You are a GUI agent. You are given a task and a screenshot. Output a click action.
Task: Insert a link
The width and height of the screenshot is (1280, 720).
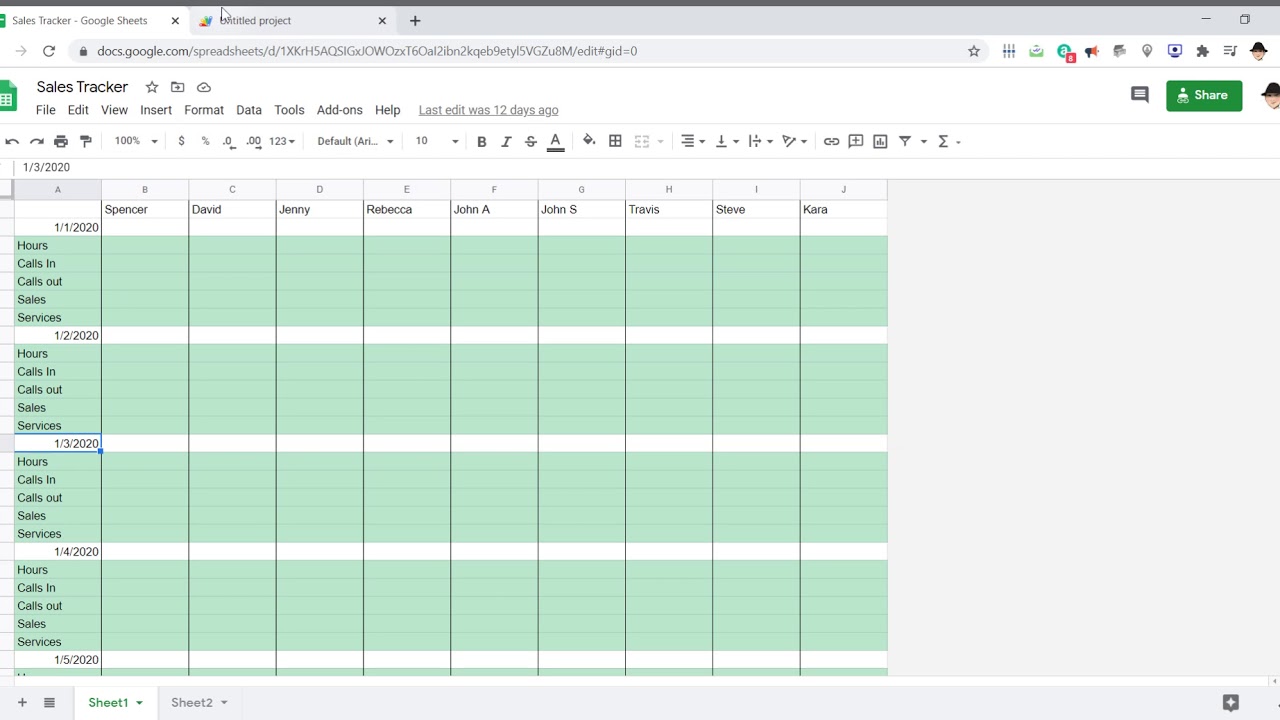(x=831, y=141)
